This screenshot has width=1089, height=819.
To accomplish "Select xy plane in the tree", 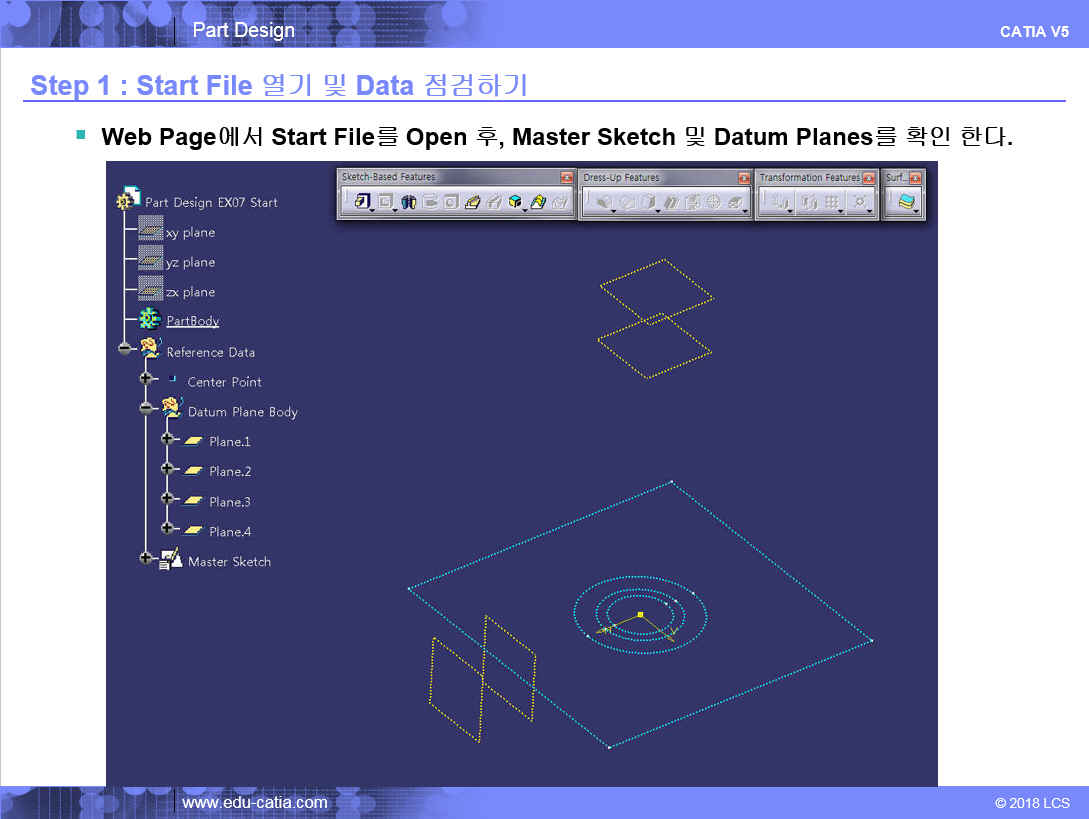I will tap(190, 233).
